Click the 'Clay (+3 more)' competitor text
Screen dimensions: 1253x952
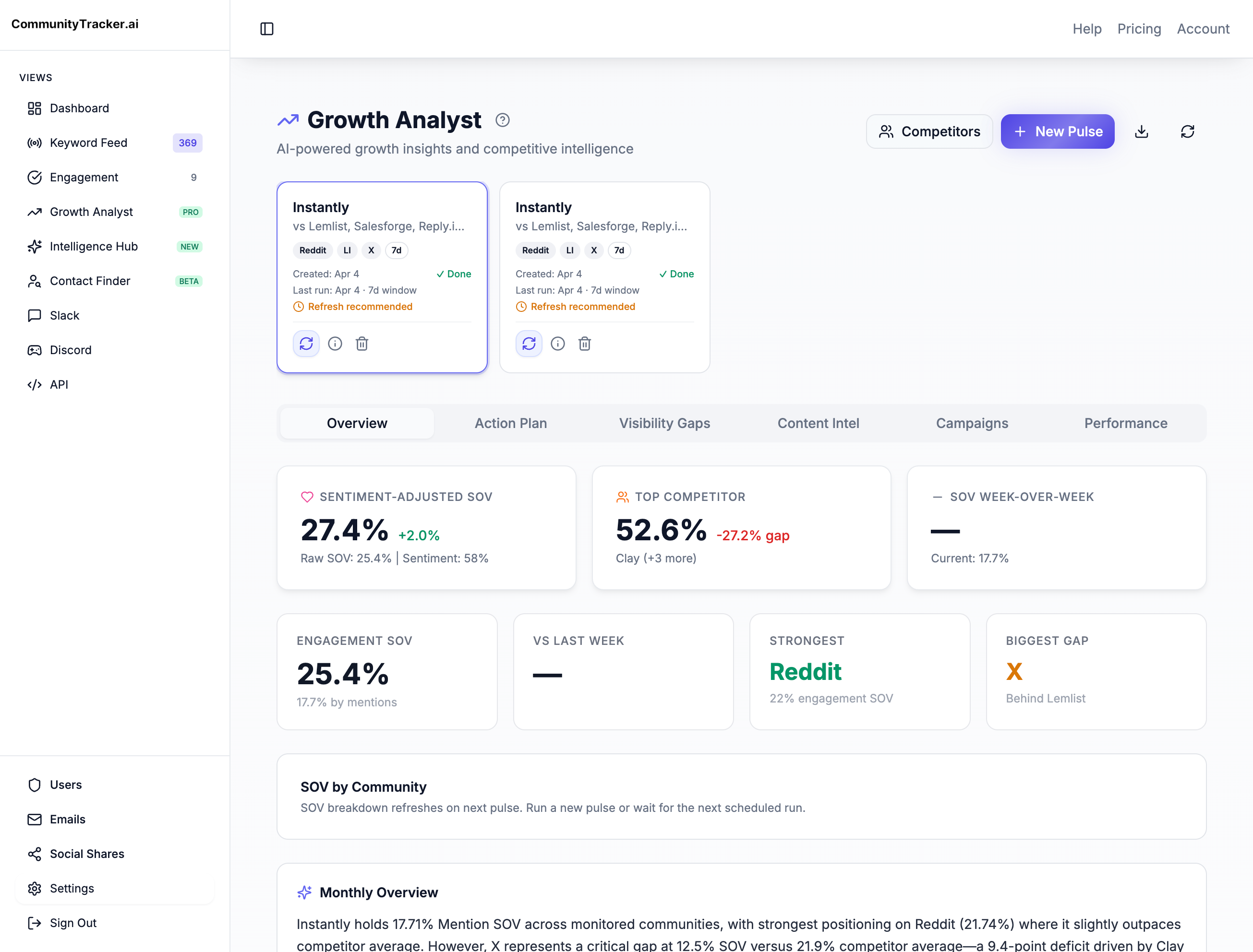(x=656, y=558)
